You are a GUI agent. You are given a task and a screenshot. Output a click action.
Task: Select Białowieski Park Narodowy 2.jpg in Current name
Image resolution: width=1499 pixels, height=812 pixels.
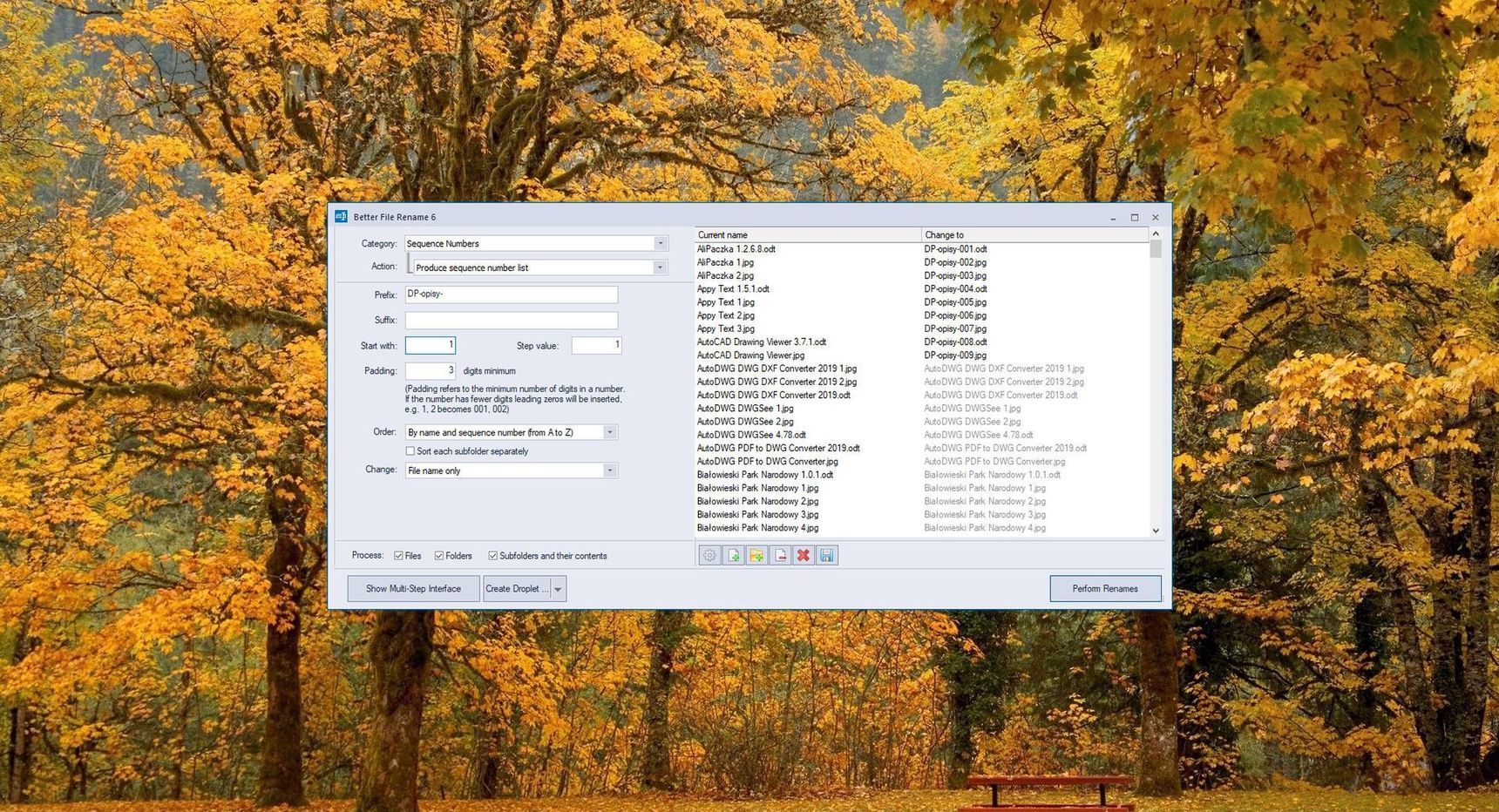pos(757,501)
